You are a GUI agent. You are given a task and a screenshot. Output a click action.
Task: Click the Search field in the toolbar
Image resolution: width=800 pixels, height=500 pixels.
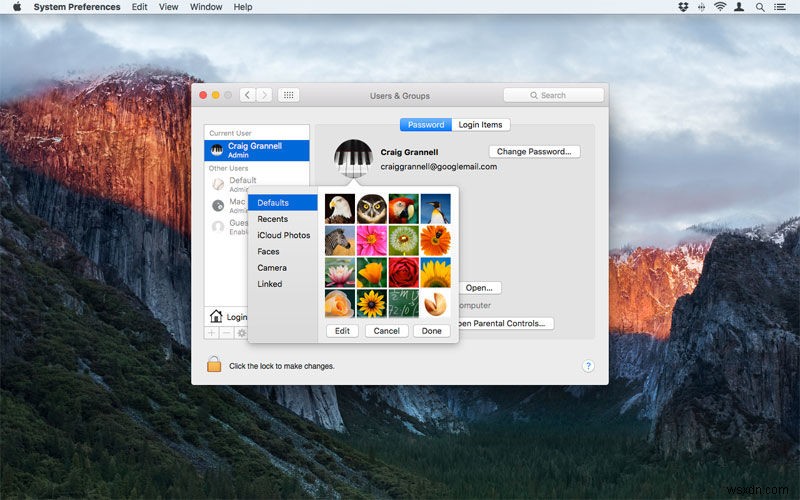tap(554, 95)
